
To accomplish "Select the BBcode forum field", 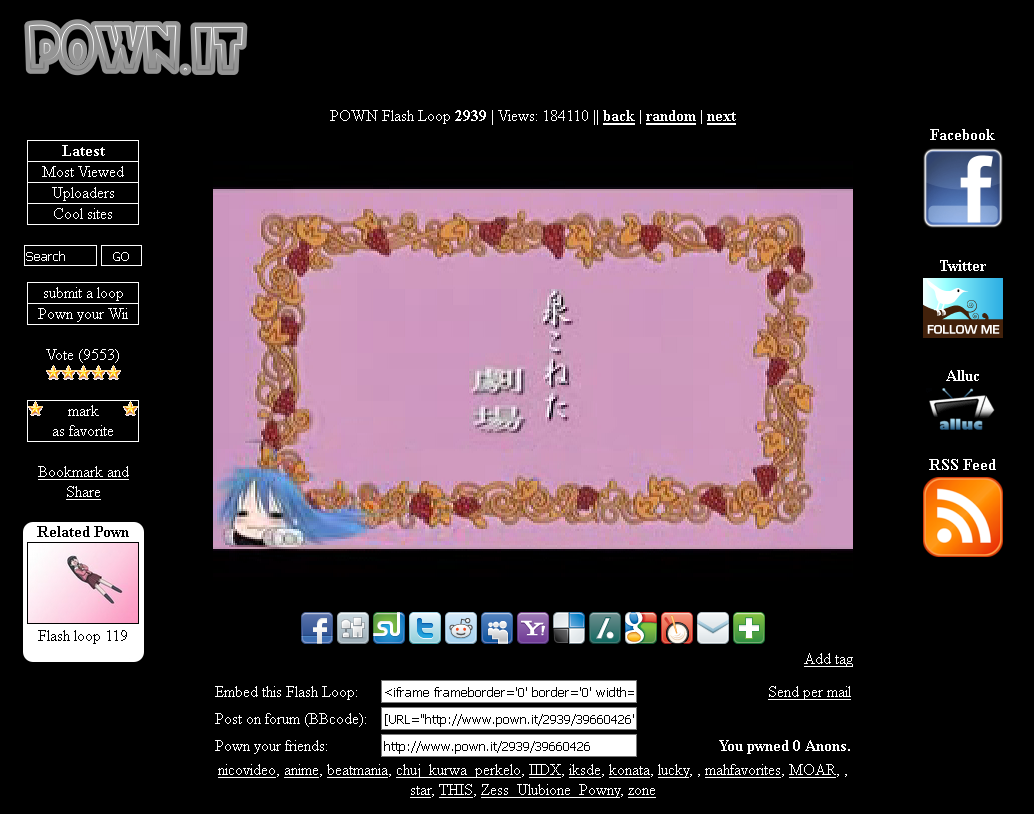I will click(x=509, y=719).
